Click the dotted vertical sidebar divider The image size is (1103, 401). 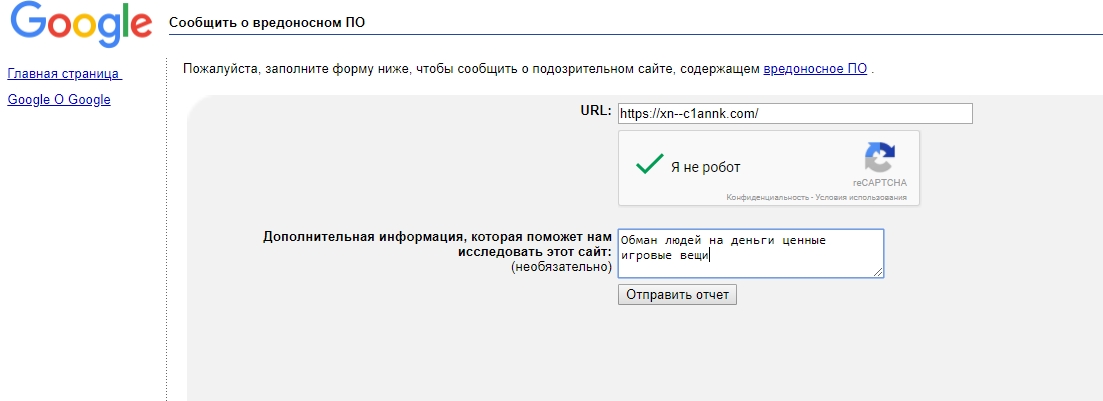[x=167, y=229]
